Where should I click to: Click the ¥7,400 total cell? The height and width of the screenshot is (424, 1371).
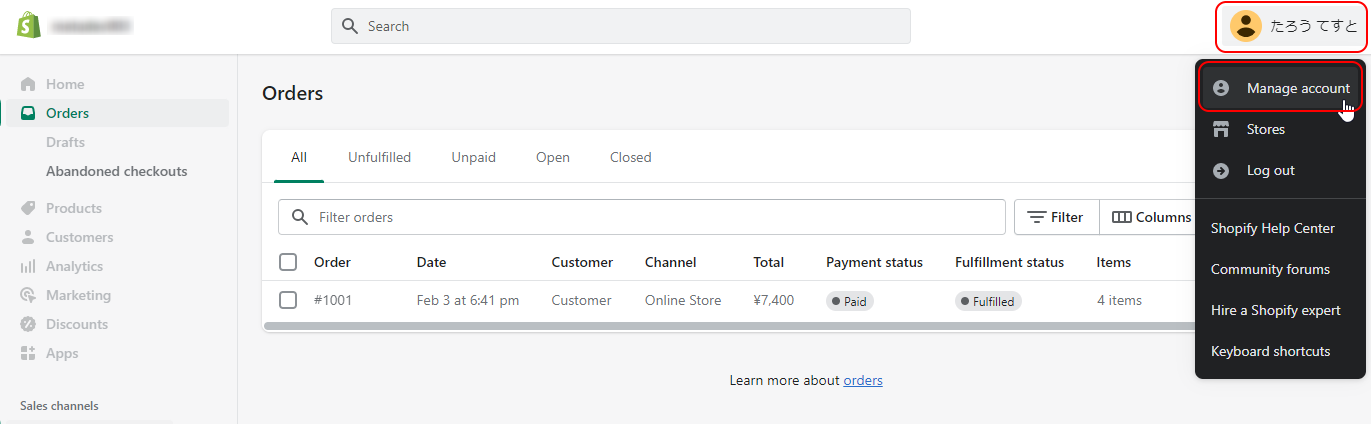(x=774, y=300)
